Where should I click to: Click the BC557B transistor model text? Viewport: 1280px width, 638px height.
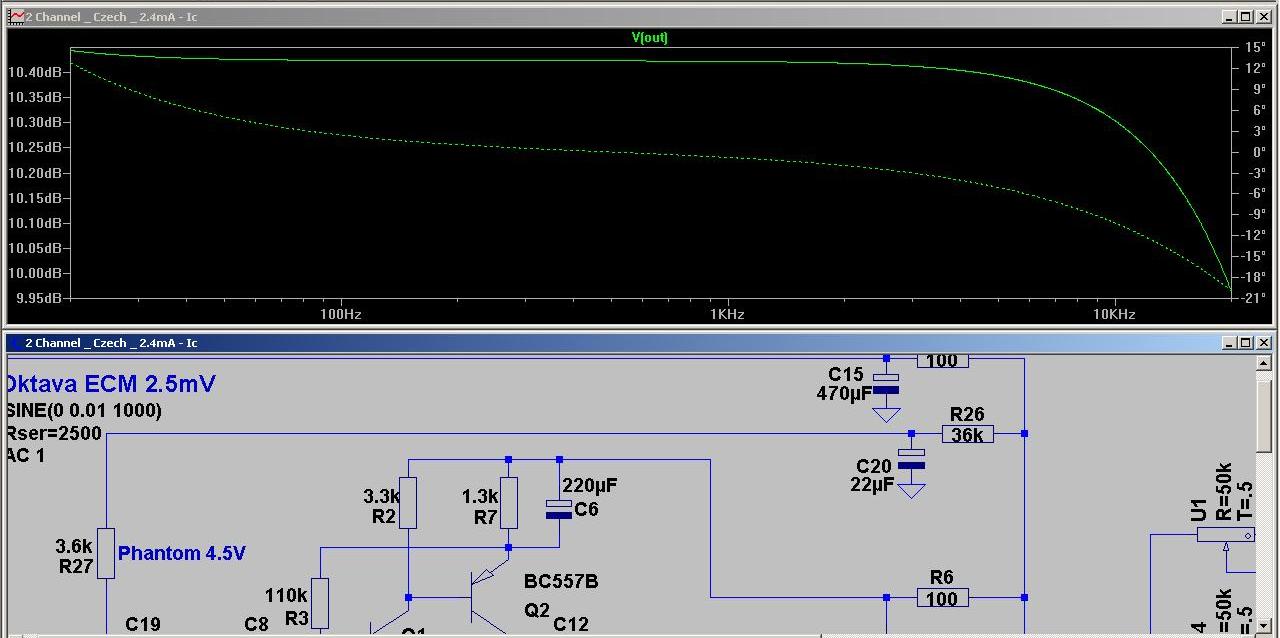pos(561,582)
